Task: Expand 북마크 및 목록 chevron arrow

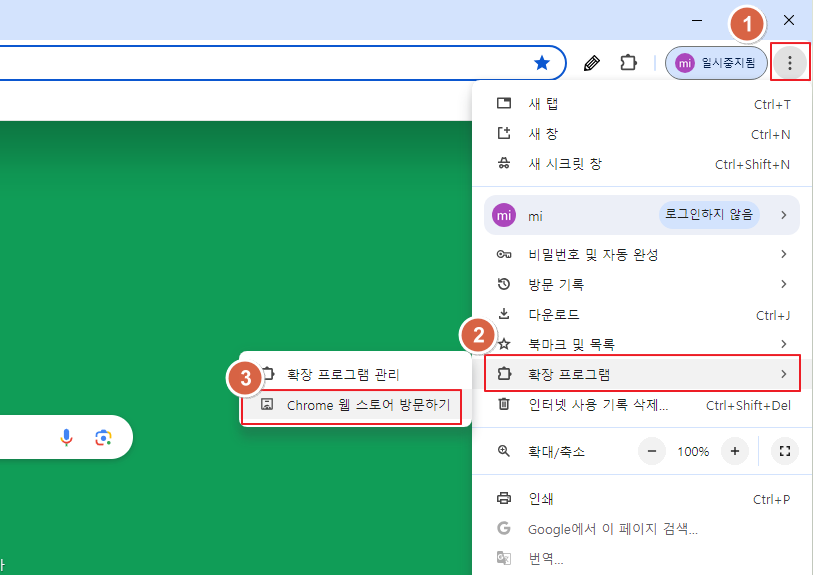Action: pos(784,344)
